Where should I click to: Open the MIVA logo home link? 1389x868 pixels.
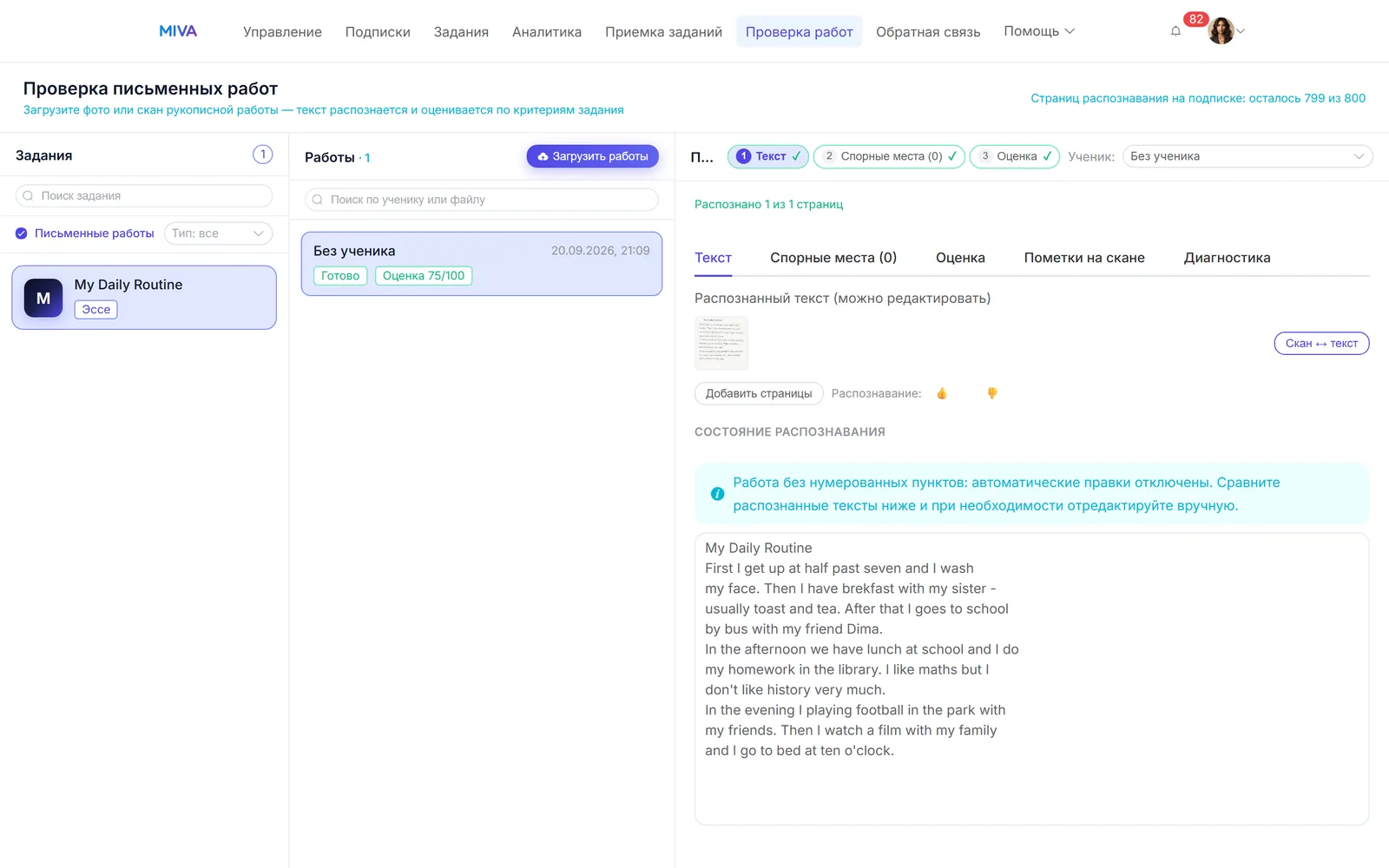pyautogui.click(x=178, y=31)
